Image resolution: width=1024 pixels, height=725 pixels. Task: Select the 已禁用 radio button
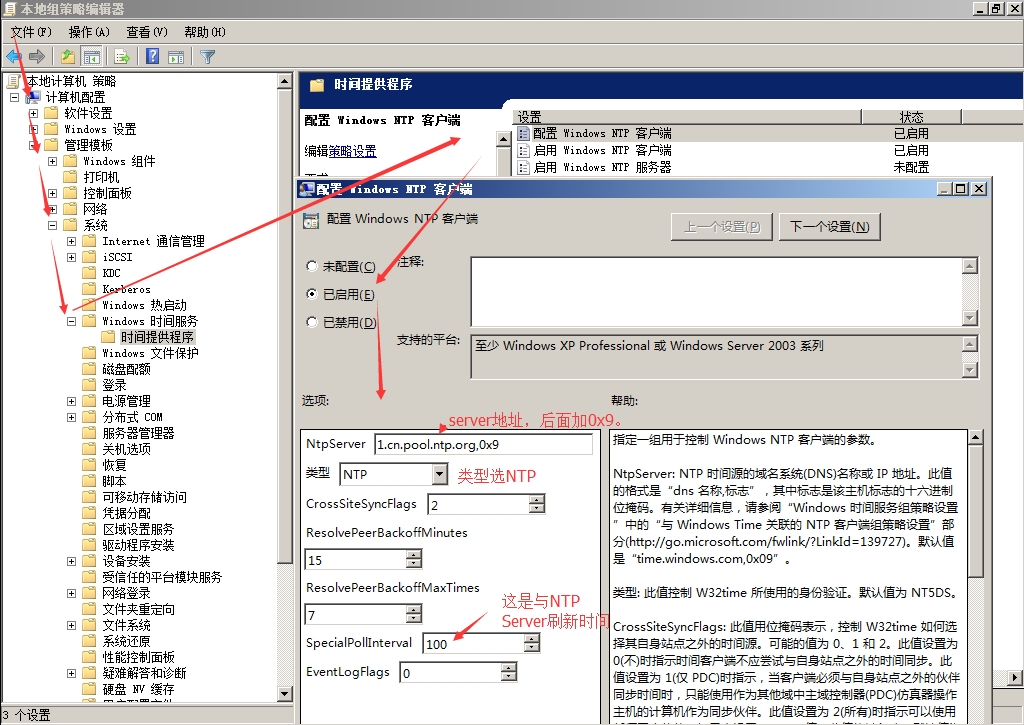[x=312, y=322]
